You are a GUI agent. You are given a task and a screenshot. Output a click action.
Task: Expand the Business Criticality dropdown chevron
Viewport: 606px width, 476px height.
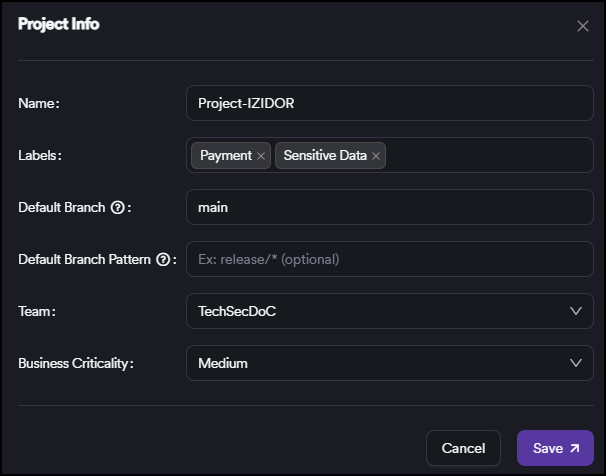tap(575, 363)
